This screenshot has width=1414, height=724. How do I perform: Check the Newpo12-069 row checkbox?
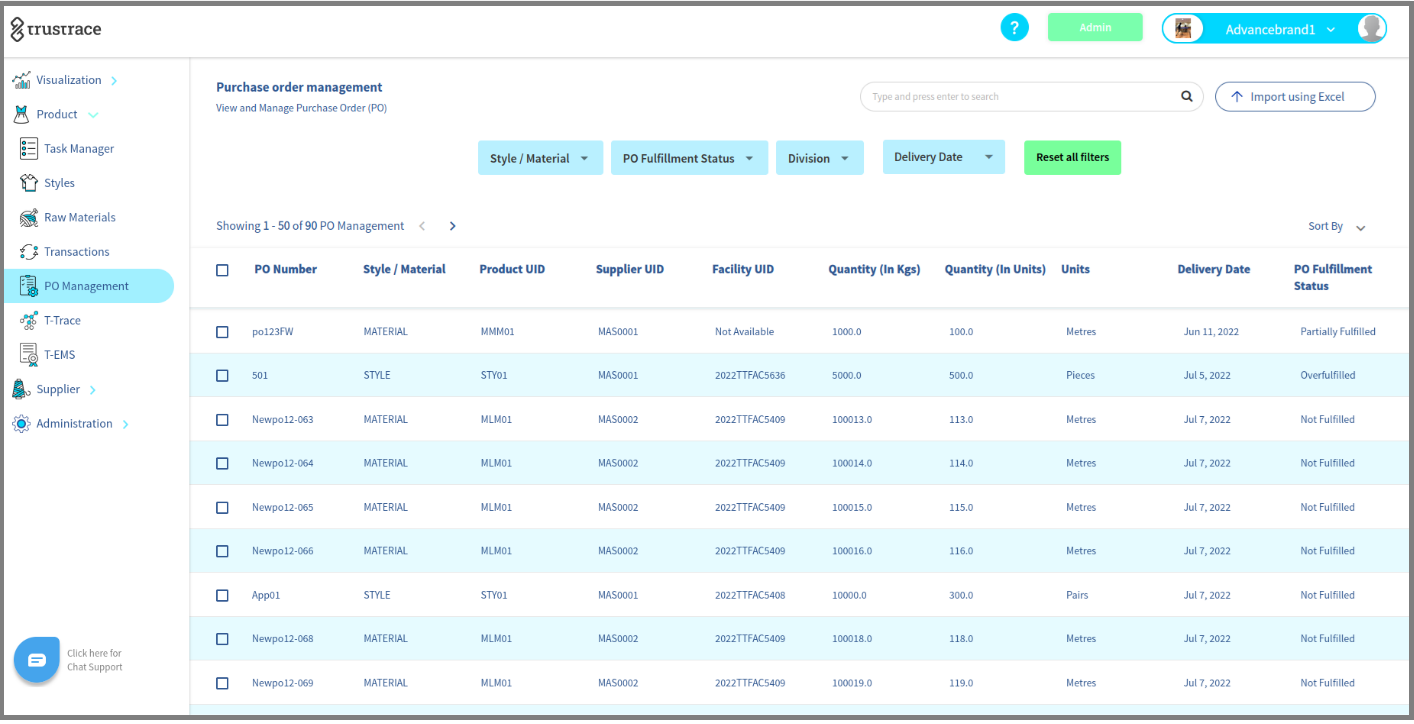coord(222,683)
